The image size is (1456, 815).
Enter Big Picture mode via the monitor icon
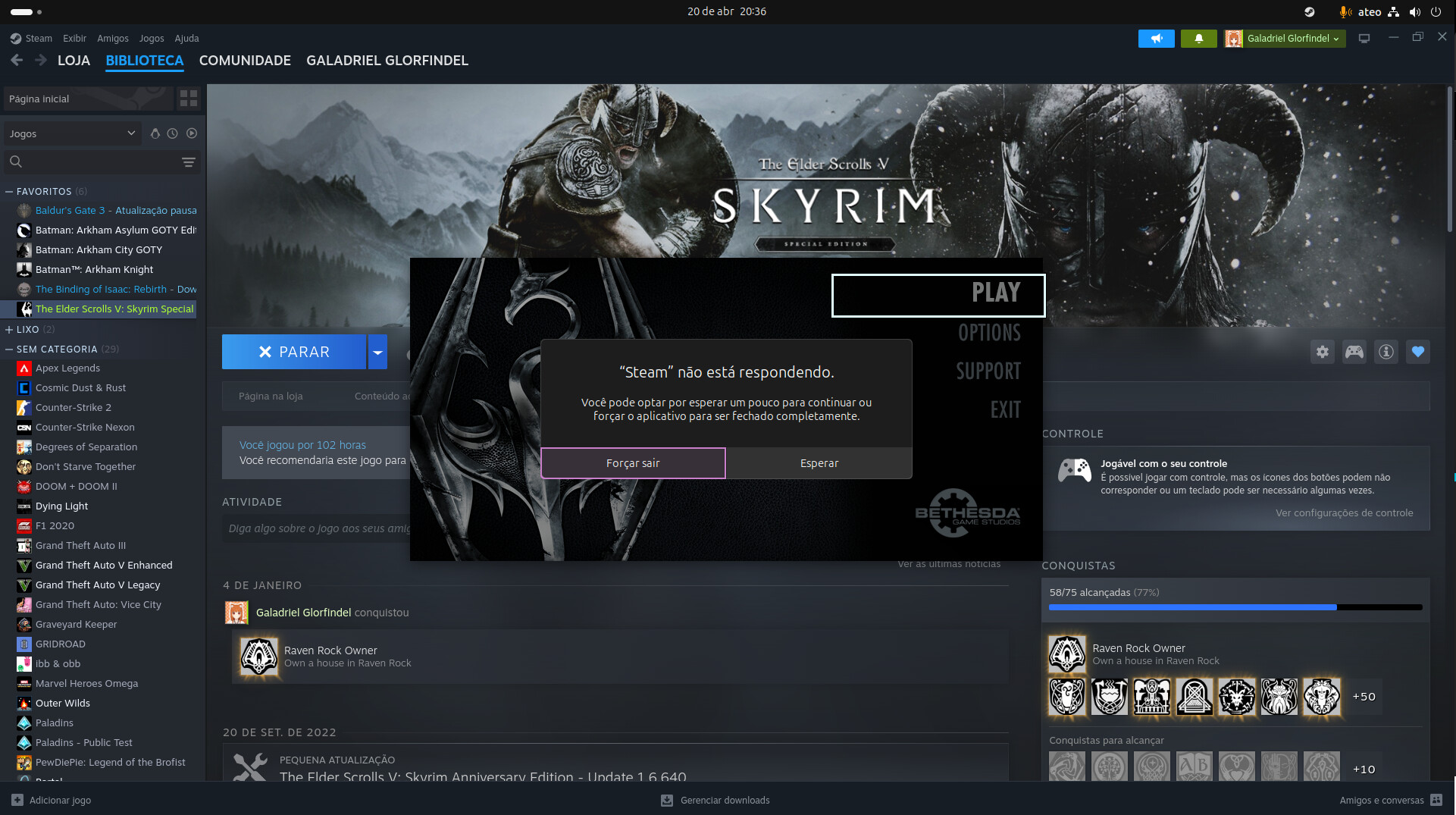point(1364,39)
